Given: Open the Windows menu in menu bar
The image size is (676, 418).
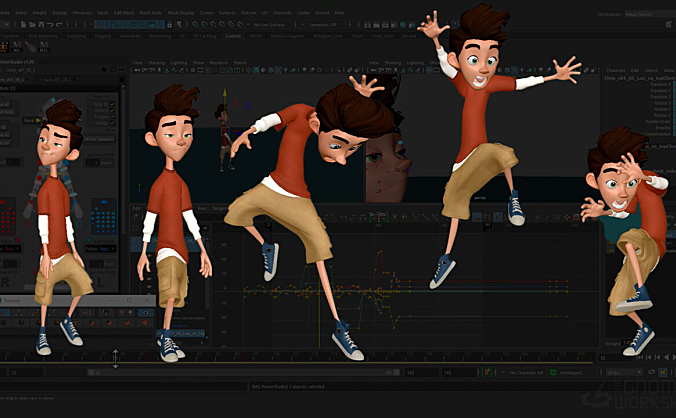Looking at the screenshot, I should coord(82,14).
